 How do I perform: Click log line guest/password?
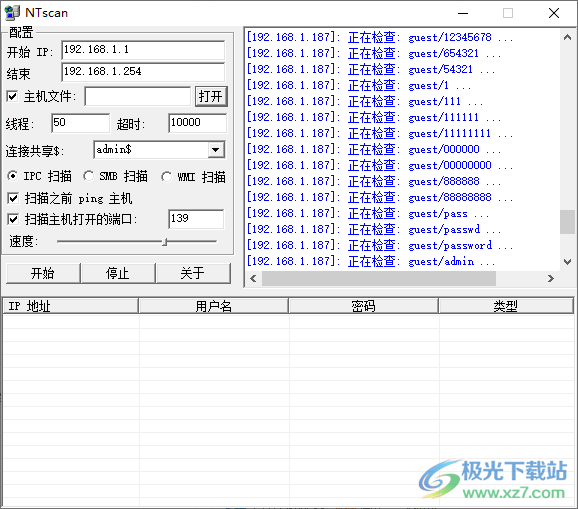[380, 245]
